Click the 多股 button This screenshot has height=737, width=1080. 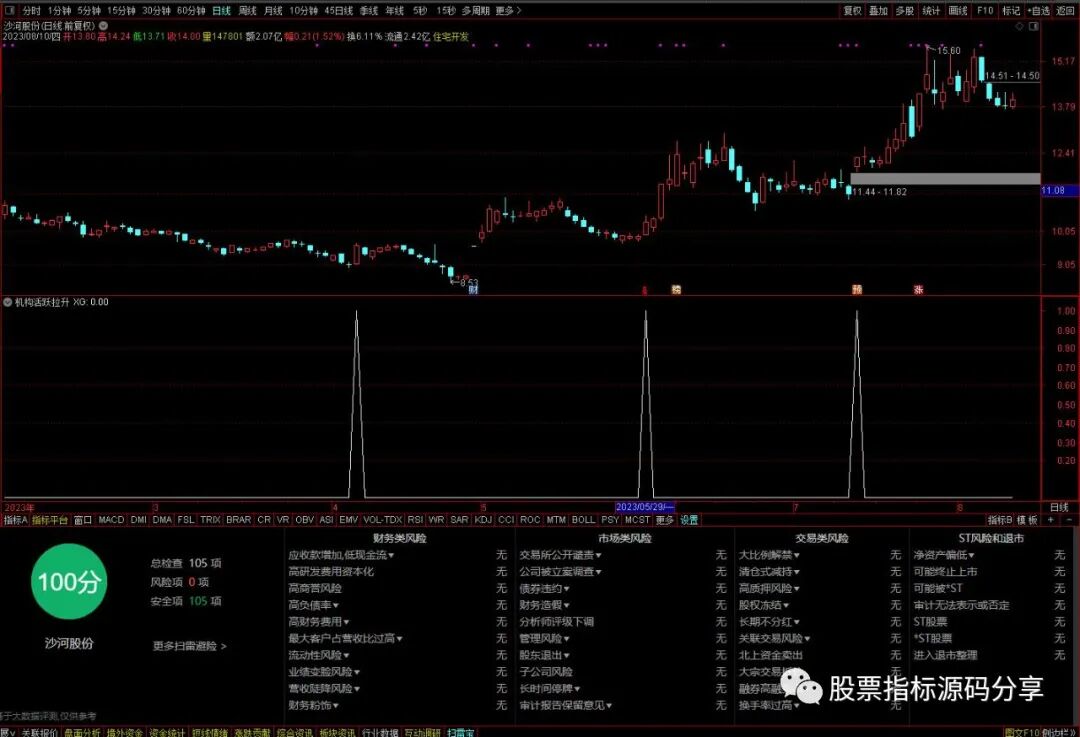[x=904, y=10]
